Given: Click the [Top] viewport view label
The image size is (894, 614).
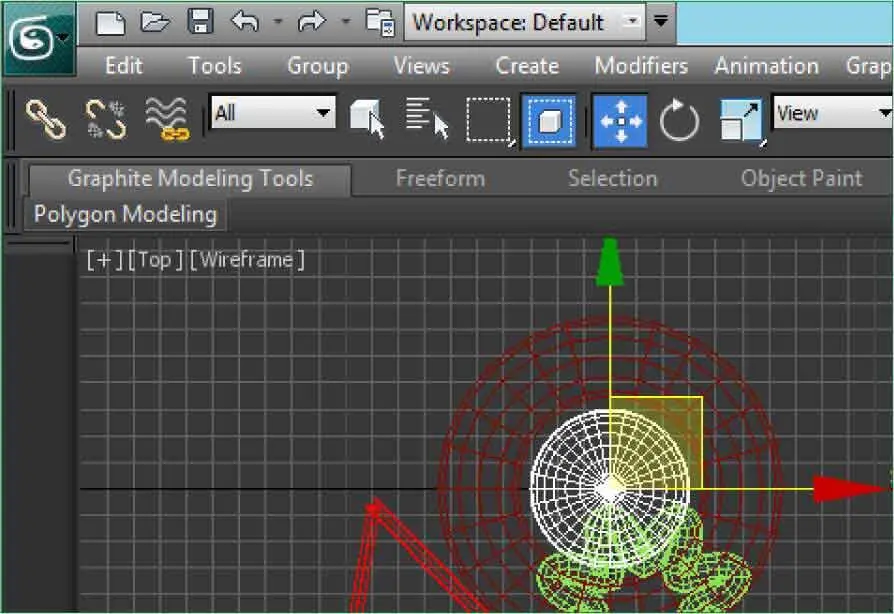Looking at the screenshot, I should tap(155, 260).
